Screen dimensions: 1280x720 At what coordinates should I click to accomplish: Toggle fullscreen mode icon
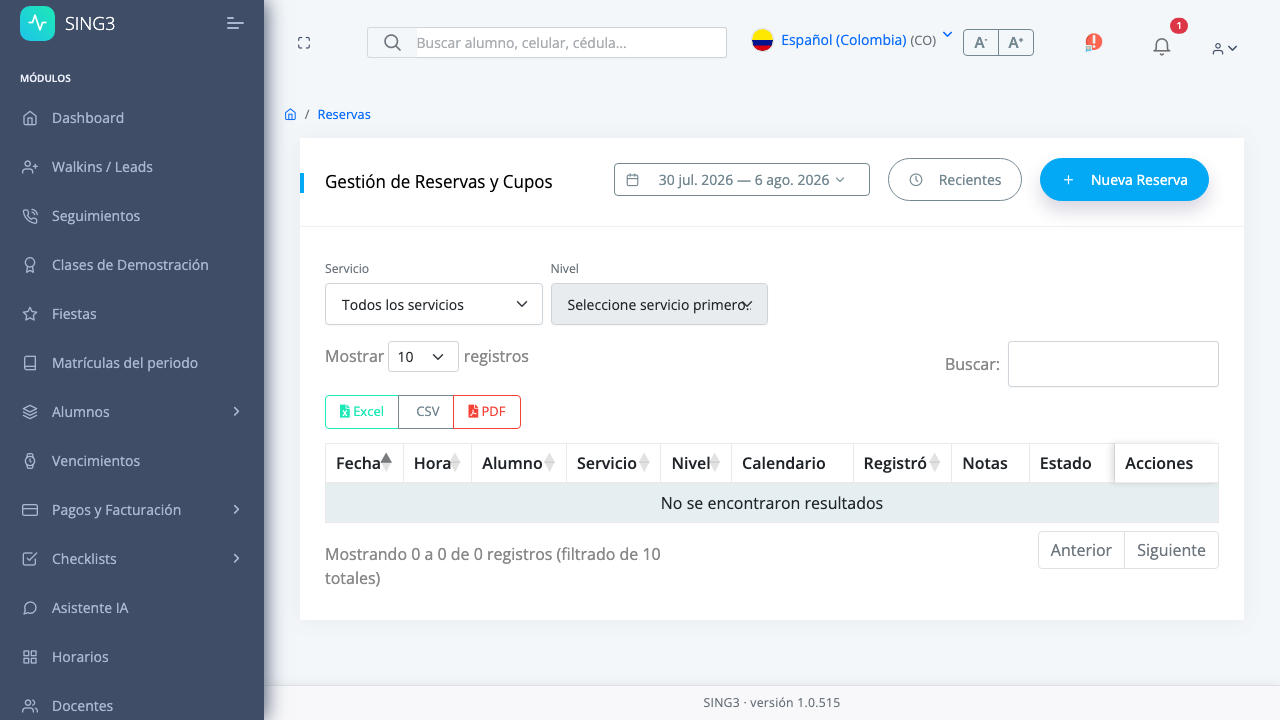pyautogui.click(x=304, y=43)
